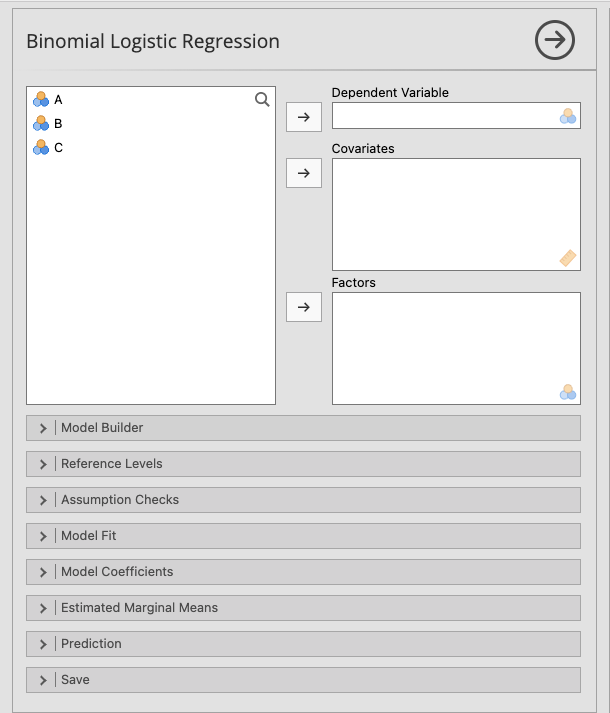Screen dimensions: 610x713
Task: Expand the Estimated Marginal Means section
Action: coord(303,608)
